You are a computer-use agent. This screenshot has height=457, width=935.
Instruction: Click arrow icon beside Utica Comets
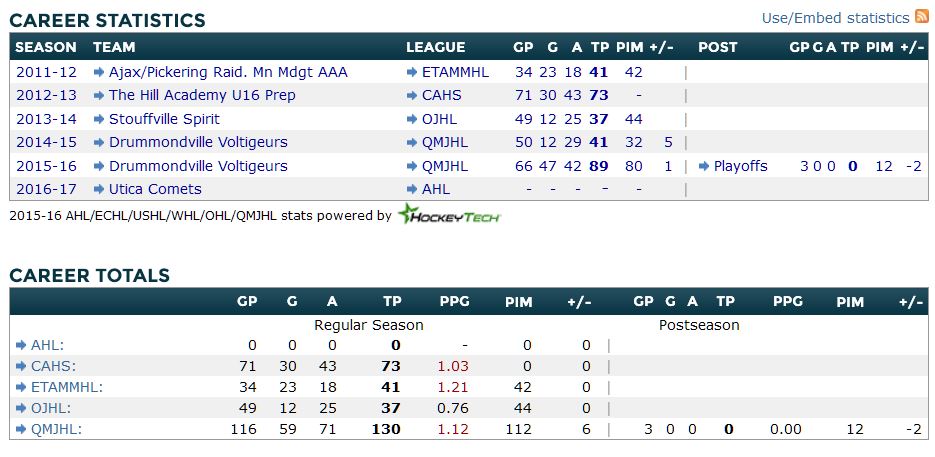point(99,189)
